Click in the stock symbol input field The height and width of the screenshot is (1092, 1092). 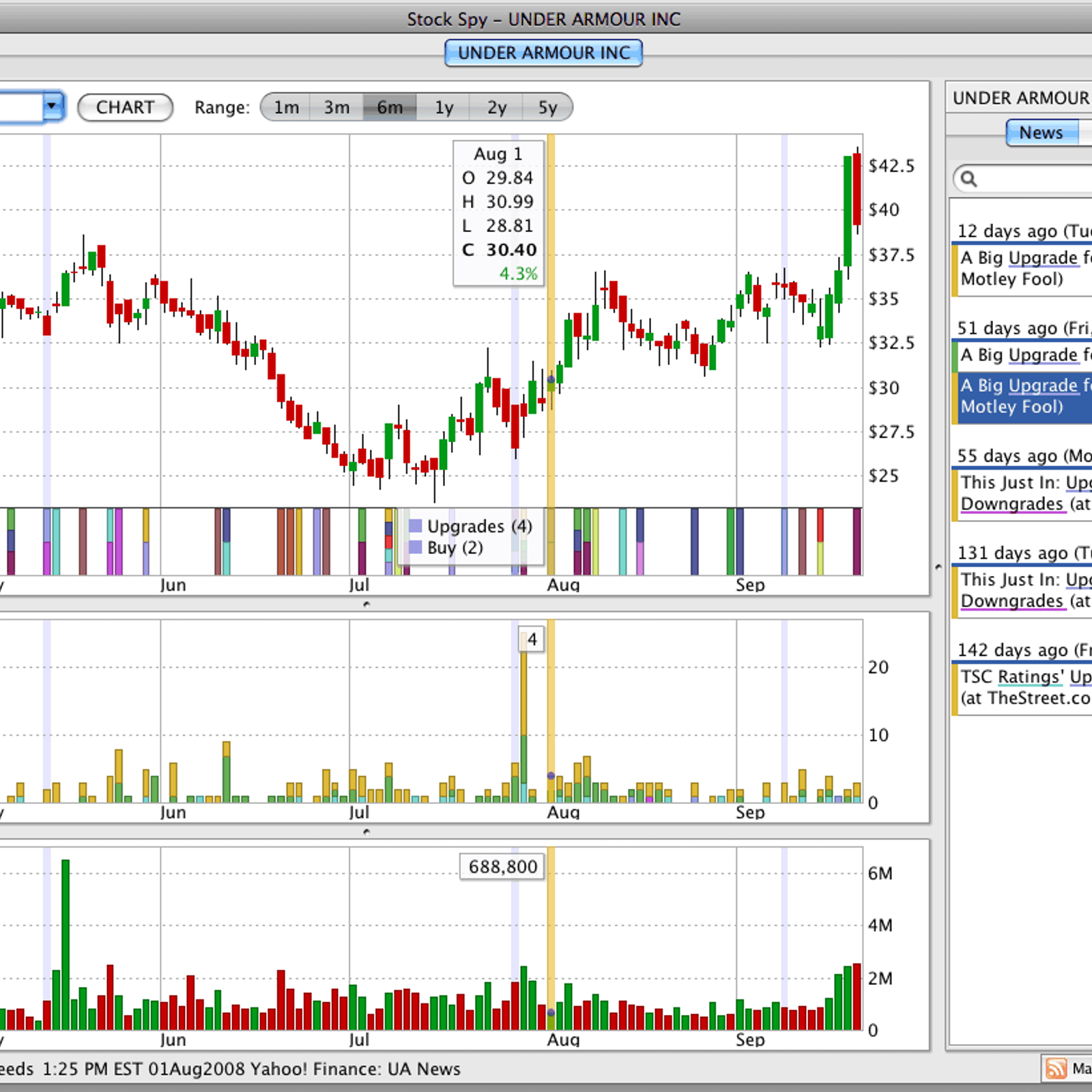(20, 106)
